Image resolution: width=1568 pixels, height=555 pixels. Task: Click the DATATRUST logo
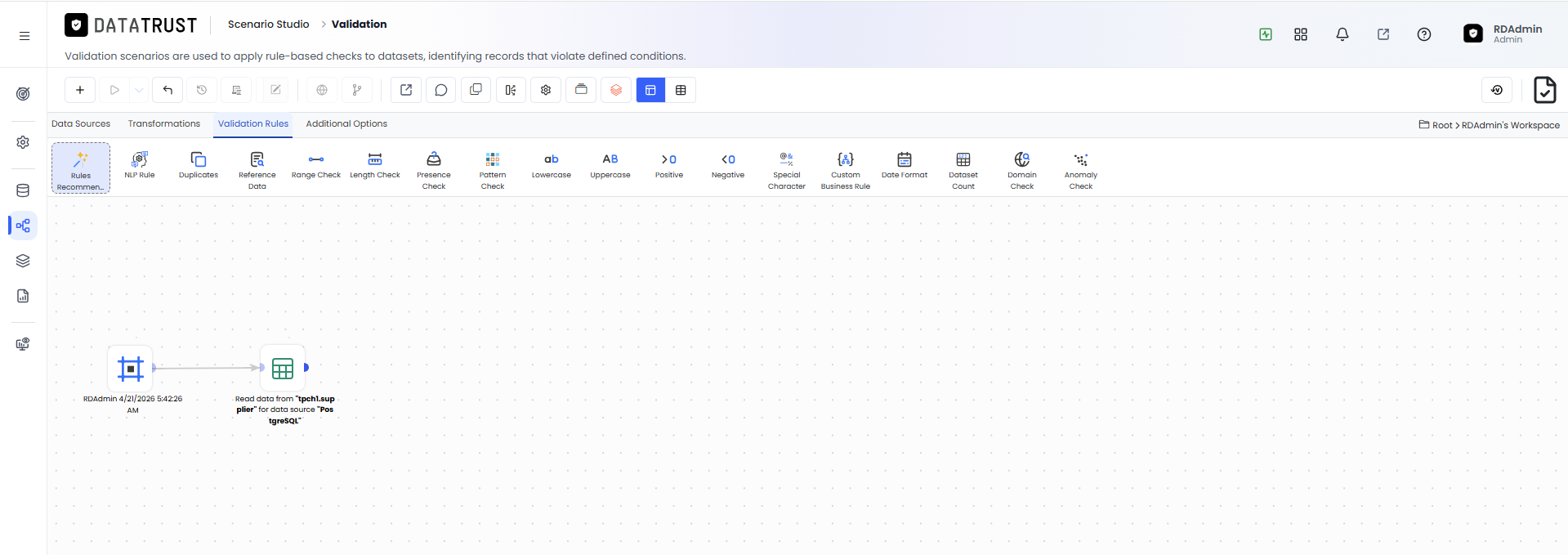(x=131, y=25)
